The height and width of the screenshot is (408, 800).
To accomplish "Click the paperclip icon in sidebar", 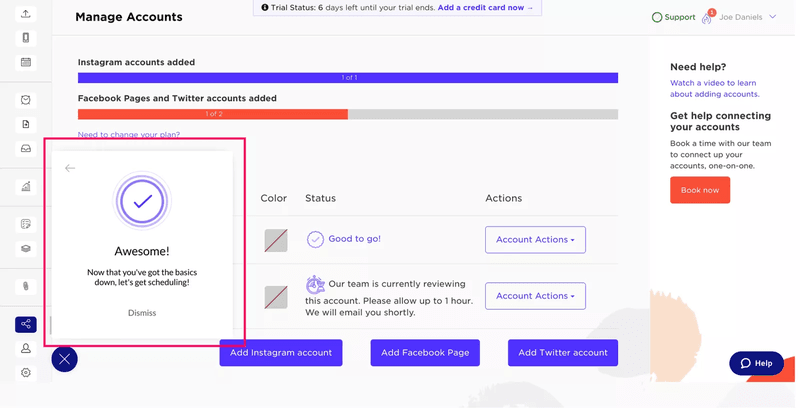I will pos(26,286).
